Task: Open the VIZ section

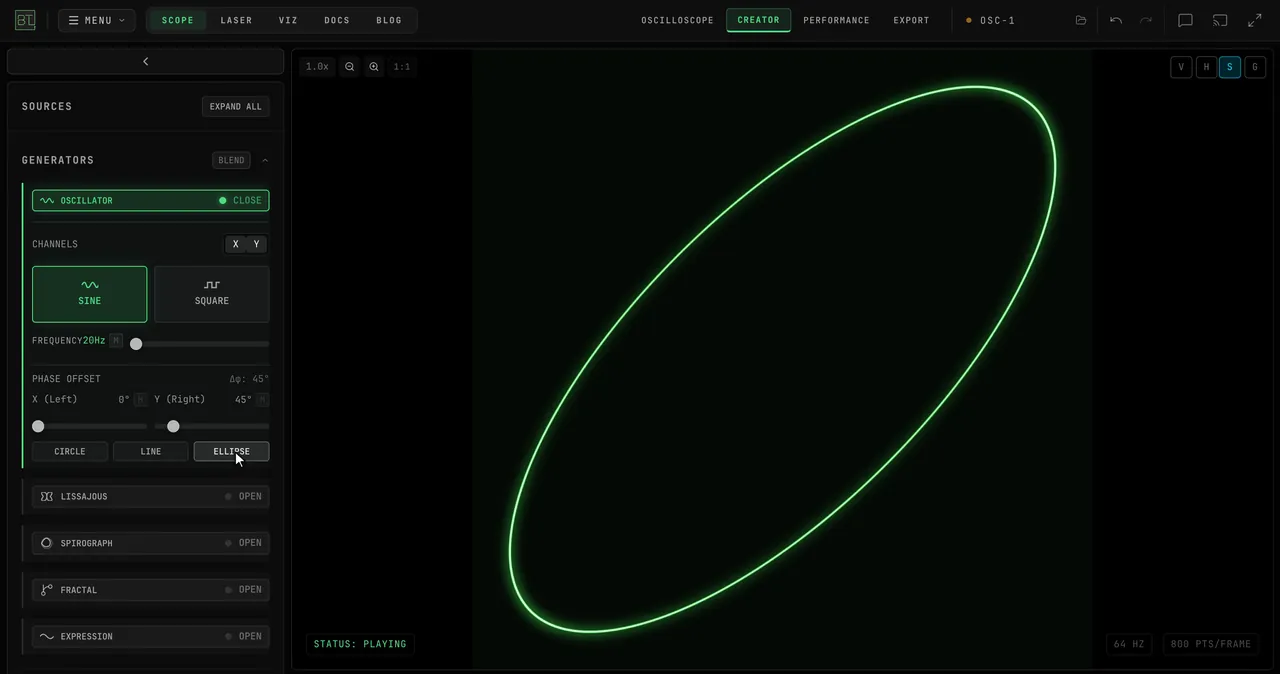Action: coord(288,20)
